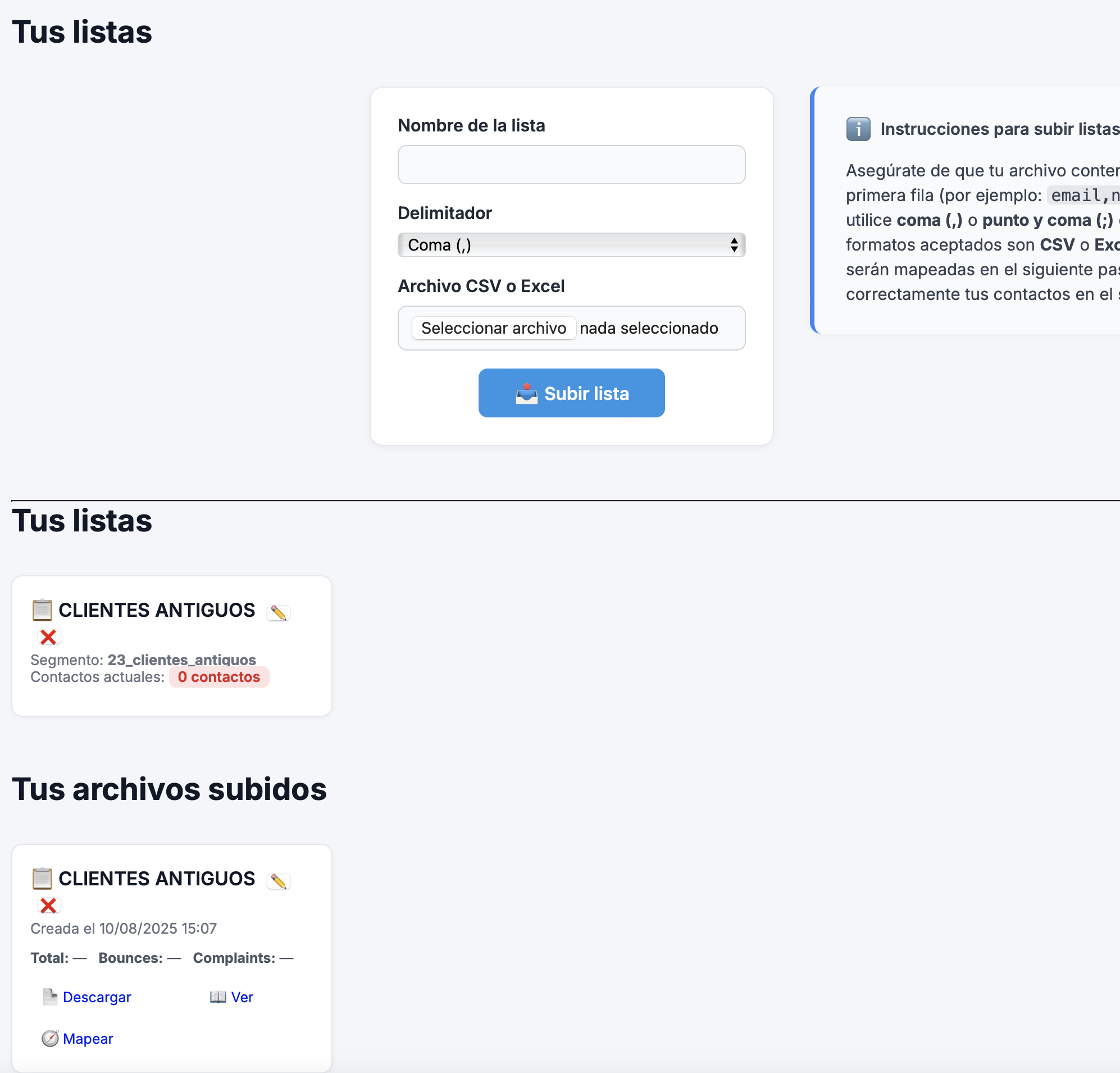1120x1073 pixels.
Task: Click pencil edit icon in Tus listas card
Action: click(278, 612)
